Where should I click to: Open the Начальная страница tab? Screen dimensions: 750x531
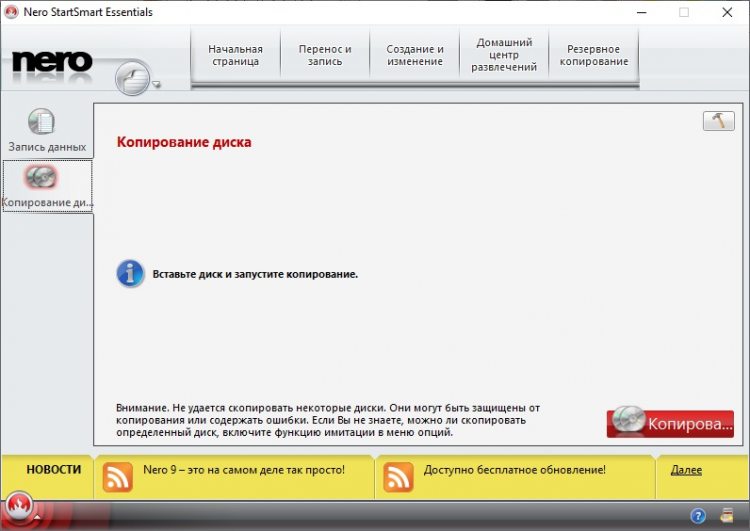click(235, 55)
